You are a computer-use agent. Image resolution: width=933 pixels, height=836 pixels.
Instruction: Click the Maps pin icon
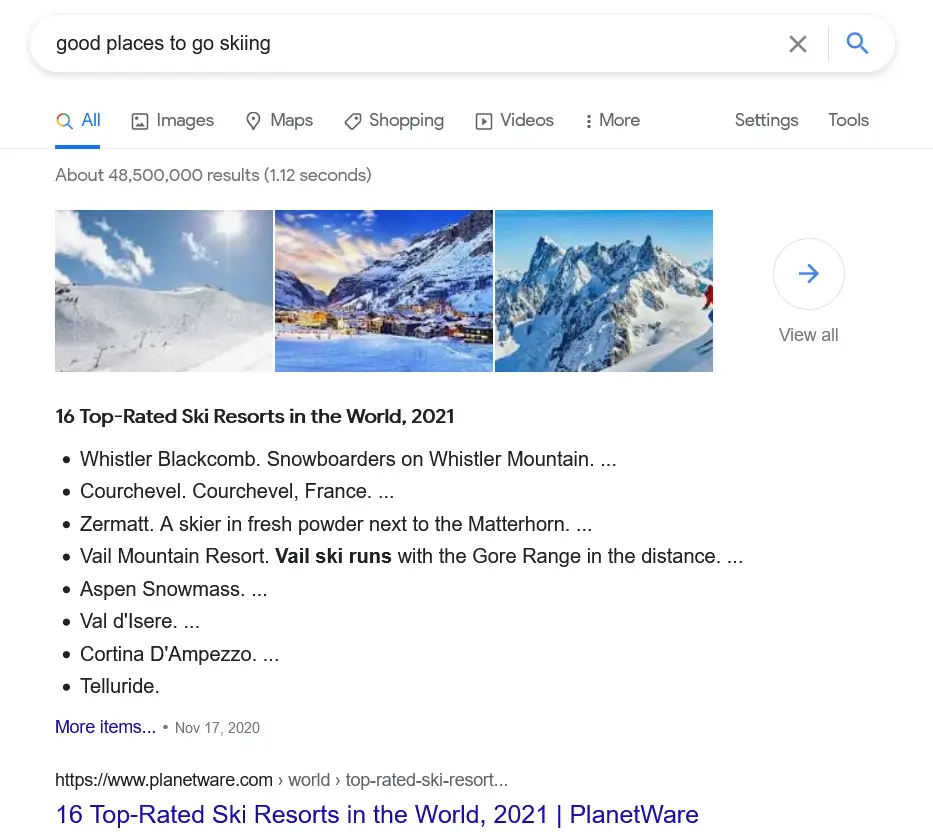(253, 121)
